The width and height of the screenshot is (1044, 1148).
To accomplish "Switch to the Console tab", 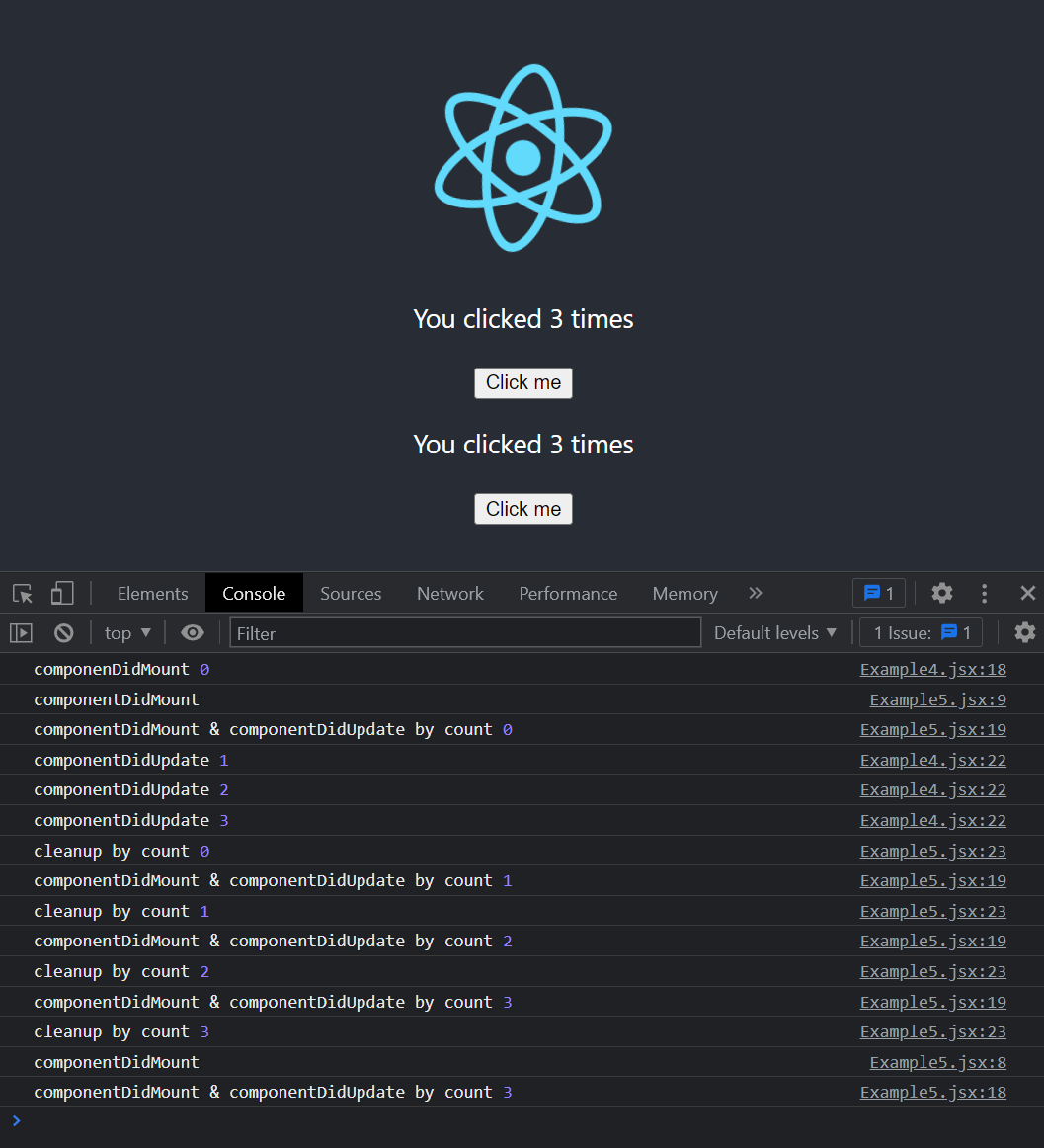I will (254, 593).
